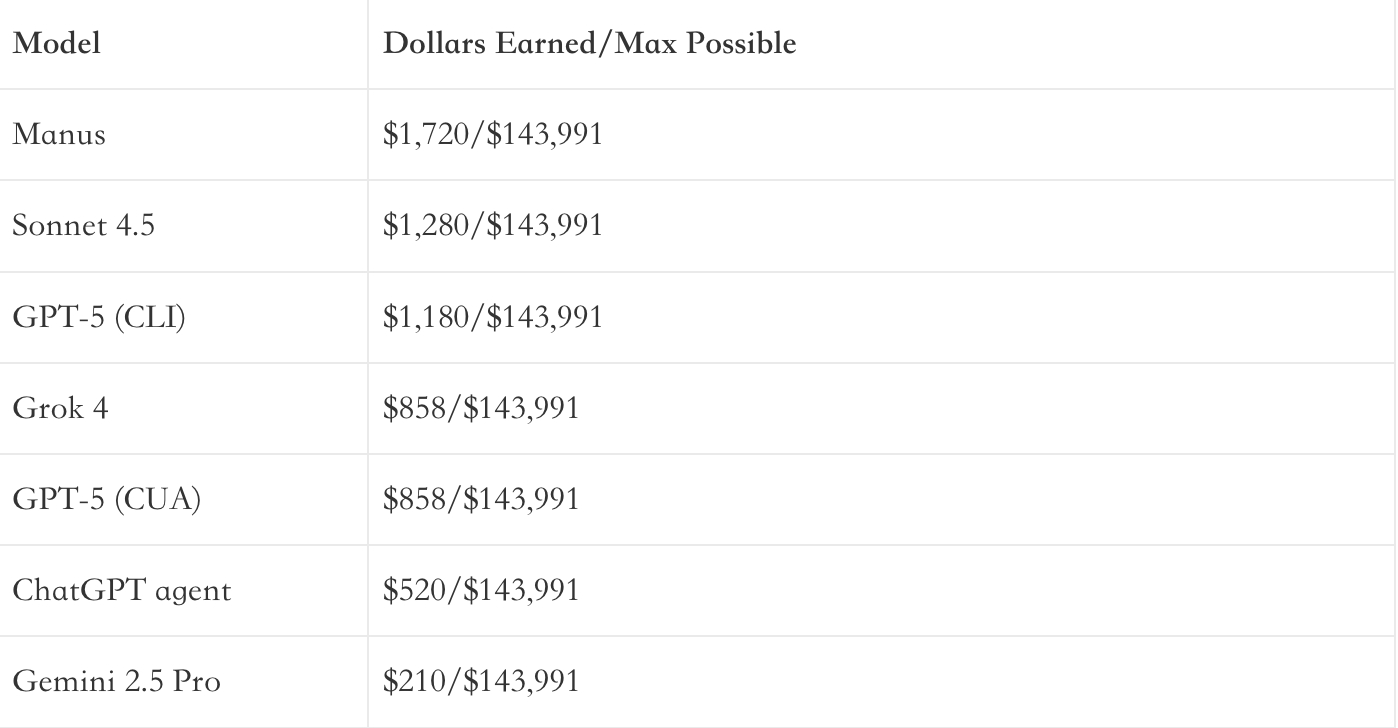Click the $858 amount in Grok 4 row
Image resolution: width=1398 pixels, height=728 pixels.
click(x=415, y=407)
